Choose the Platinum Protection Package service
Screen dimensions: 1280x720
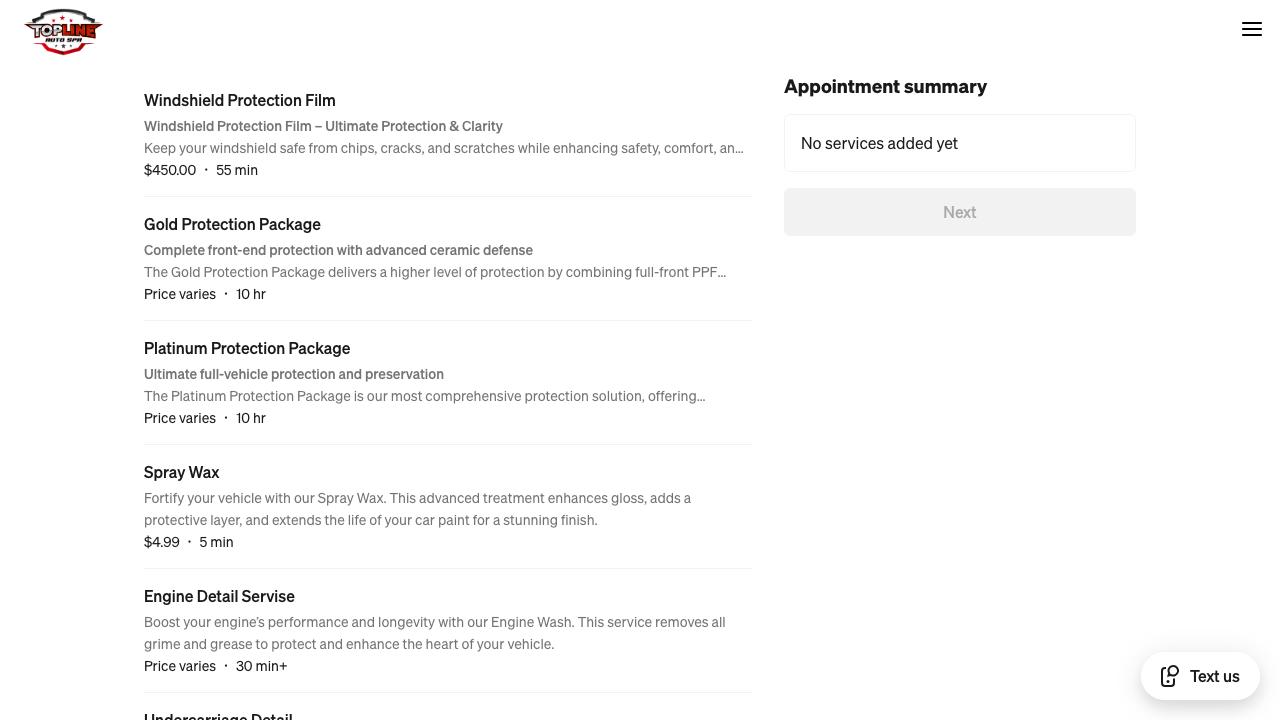pyautogui.click(x=247, y=348)
